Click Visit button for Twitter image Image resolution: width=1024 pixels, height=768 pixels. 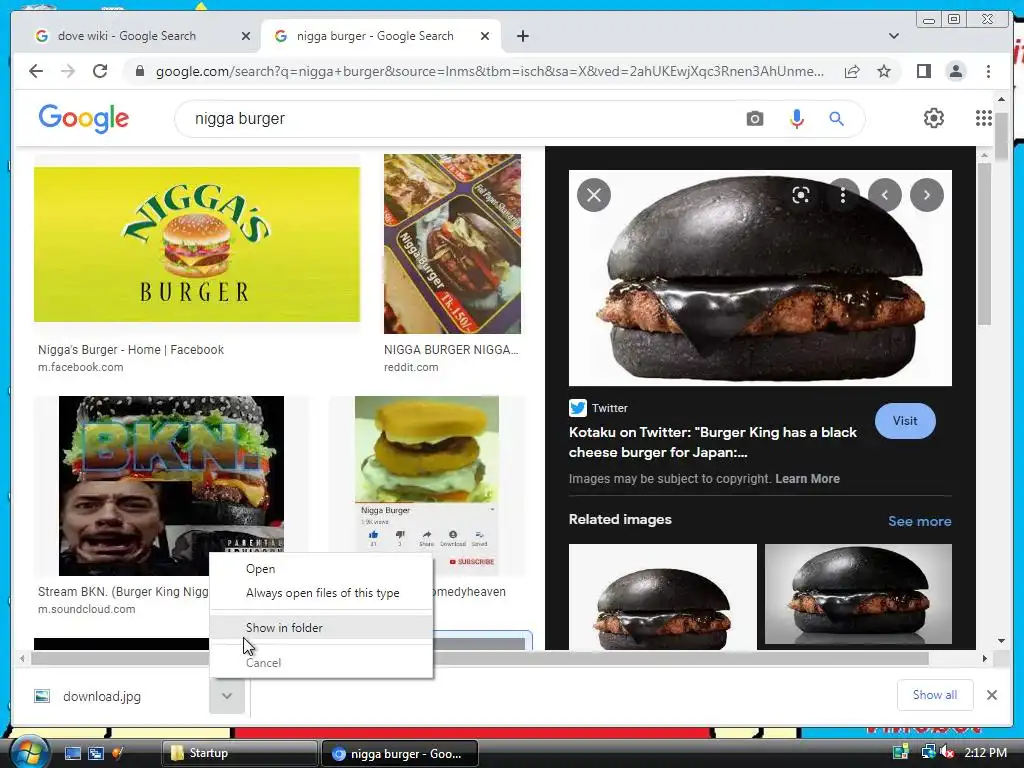click(x=904, y=421)
